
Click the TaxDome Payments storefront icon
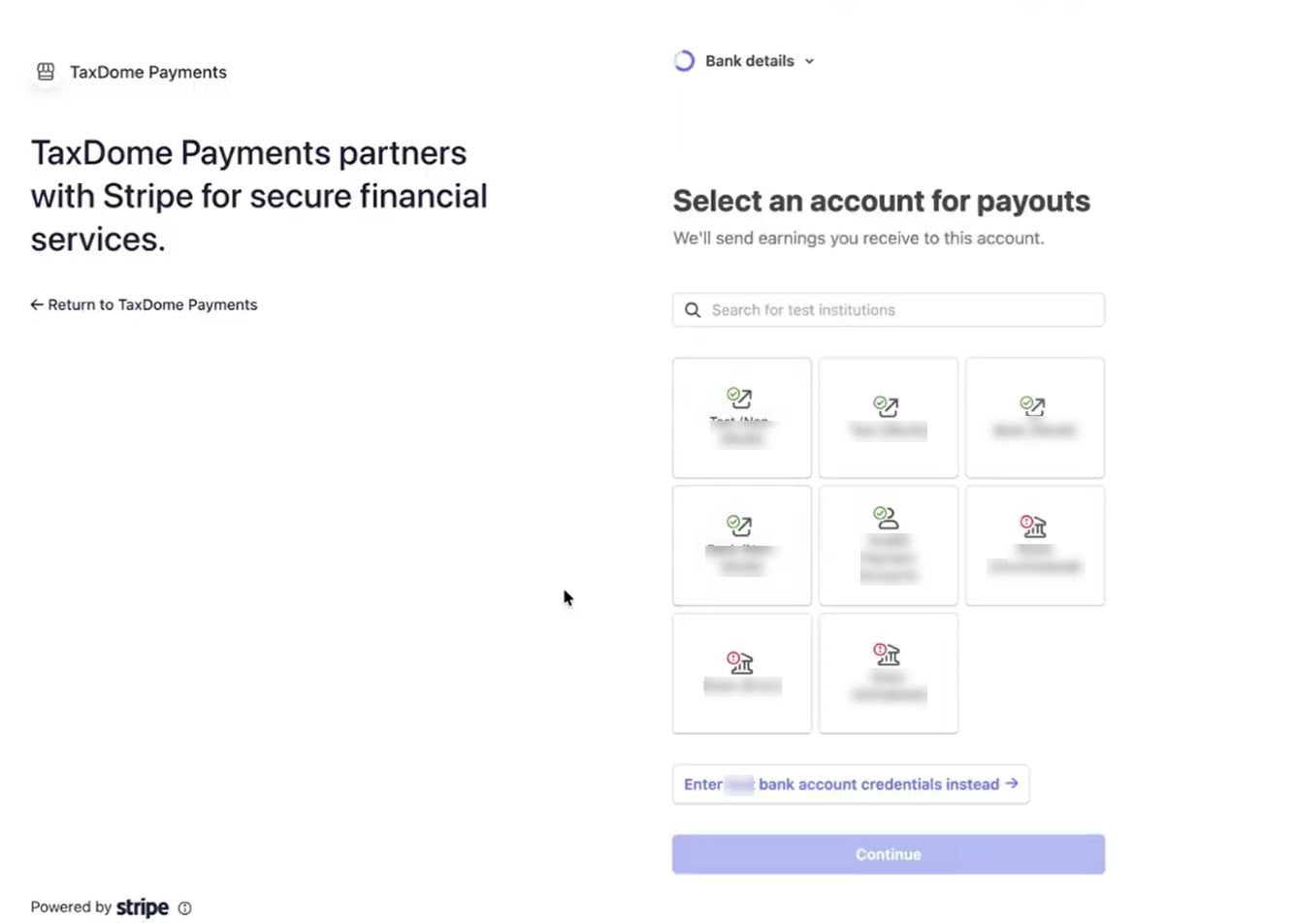tap(46, 72)
